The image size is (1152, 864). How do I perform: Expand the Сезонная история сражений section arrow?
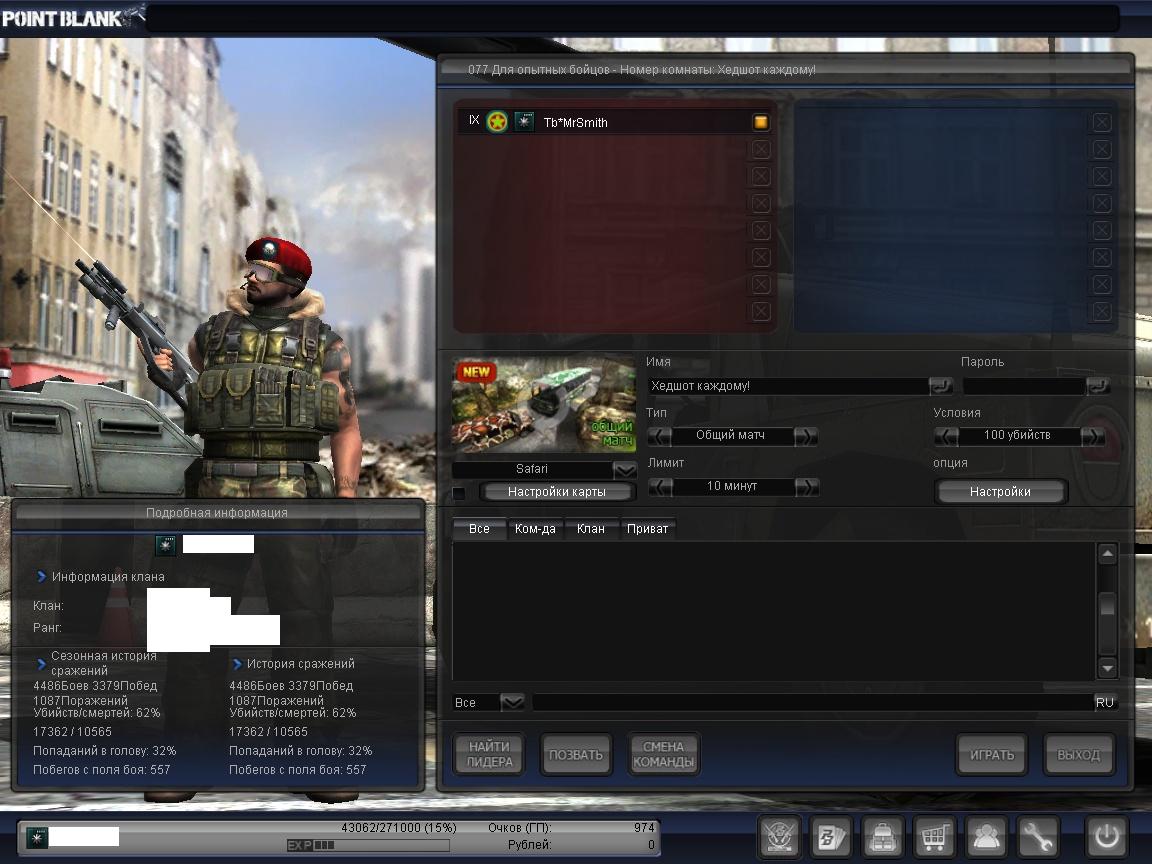tap(41, 663)
